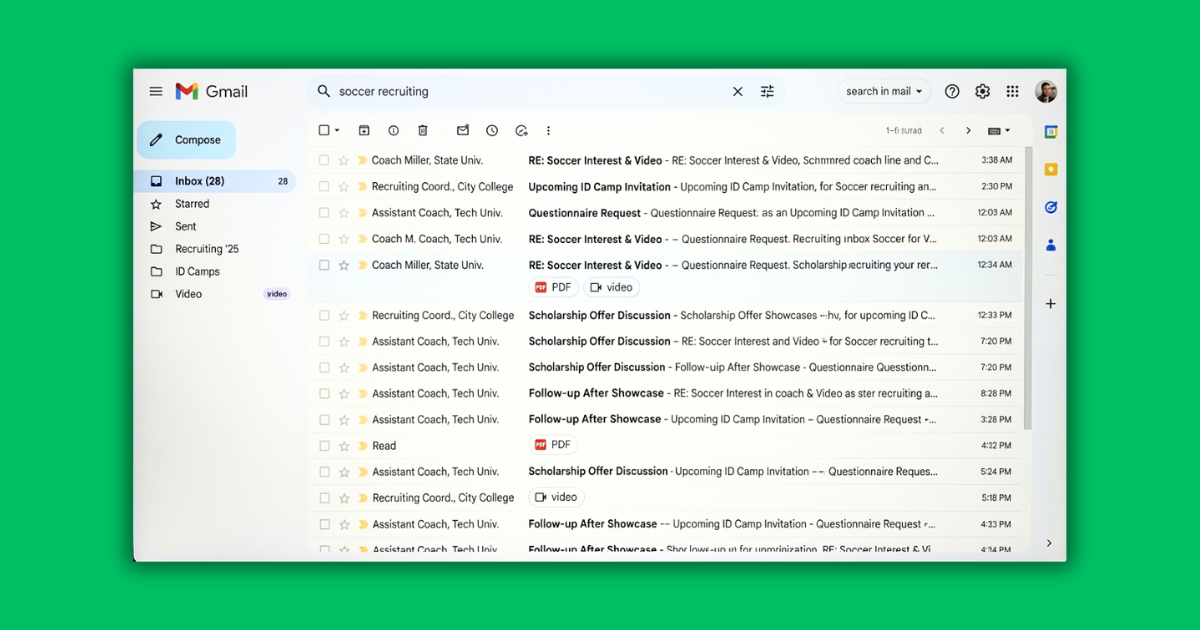Screen dimensions: 1200x630
Task: Open the 3:28 PM Follow-up After Showcase email
Action: pyautogui.click(x=664, y=419)
